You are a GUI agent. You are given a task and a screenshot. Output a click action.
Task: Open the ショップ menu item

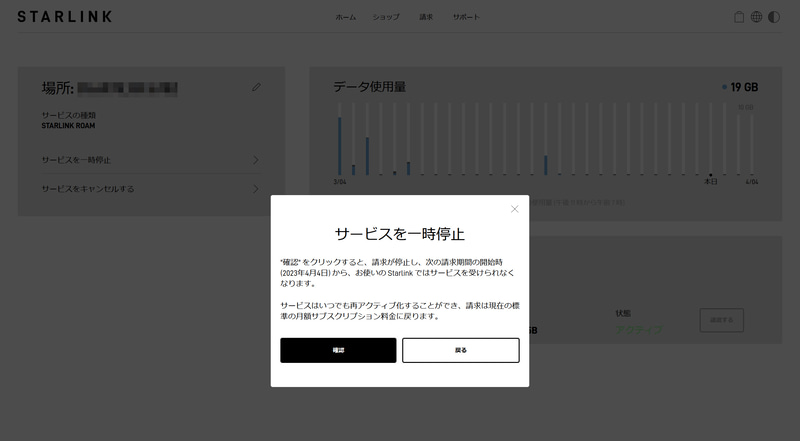386,17
